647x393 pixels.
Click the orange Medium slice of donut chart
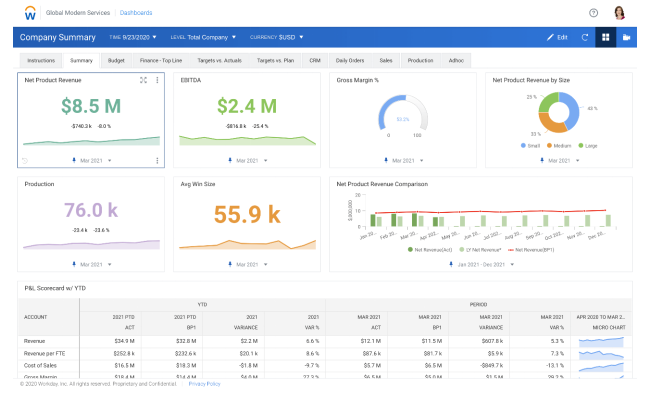click(x=551, y=125)
